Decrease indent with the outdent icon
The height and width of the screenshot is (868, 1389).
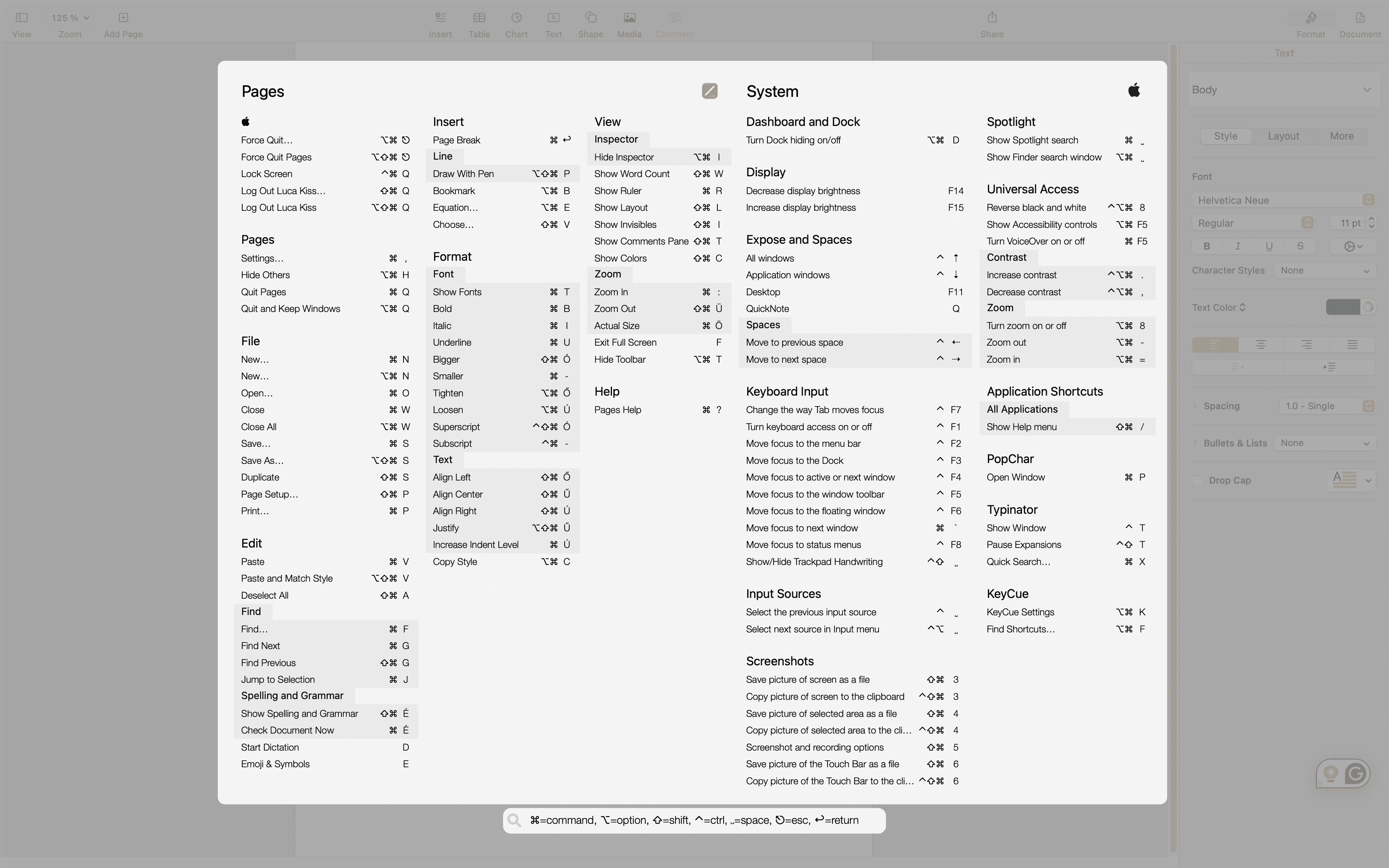(x=1237, y=367)
